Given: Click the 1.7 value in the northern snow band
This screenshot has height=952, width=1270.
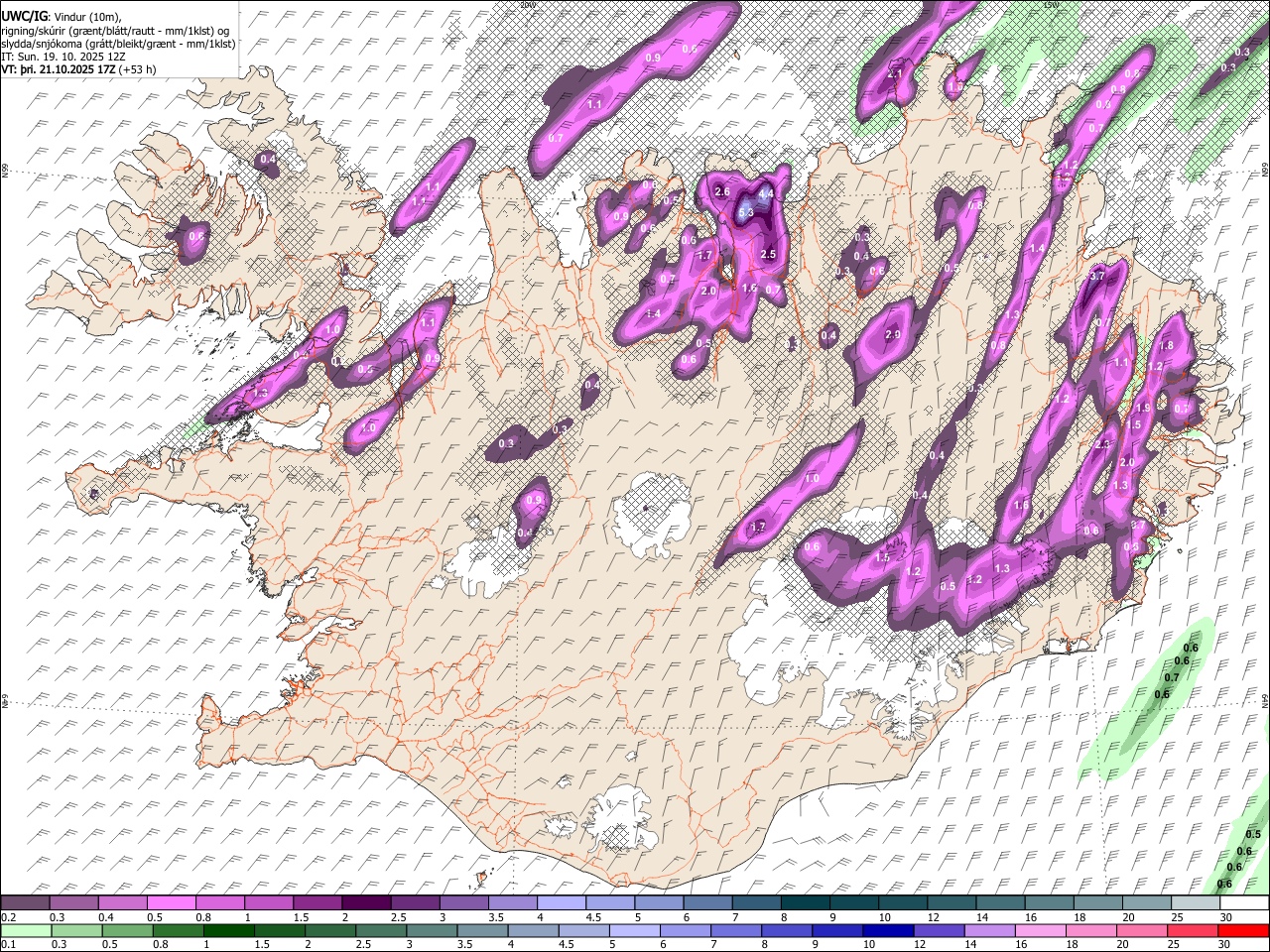Looking at the screenshot, I should (705, 256).
